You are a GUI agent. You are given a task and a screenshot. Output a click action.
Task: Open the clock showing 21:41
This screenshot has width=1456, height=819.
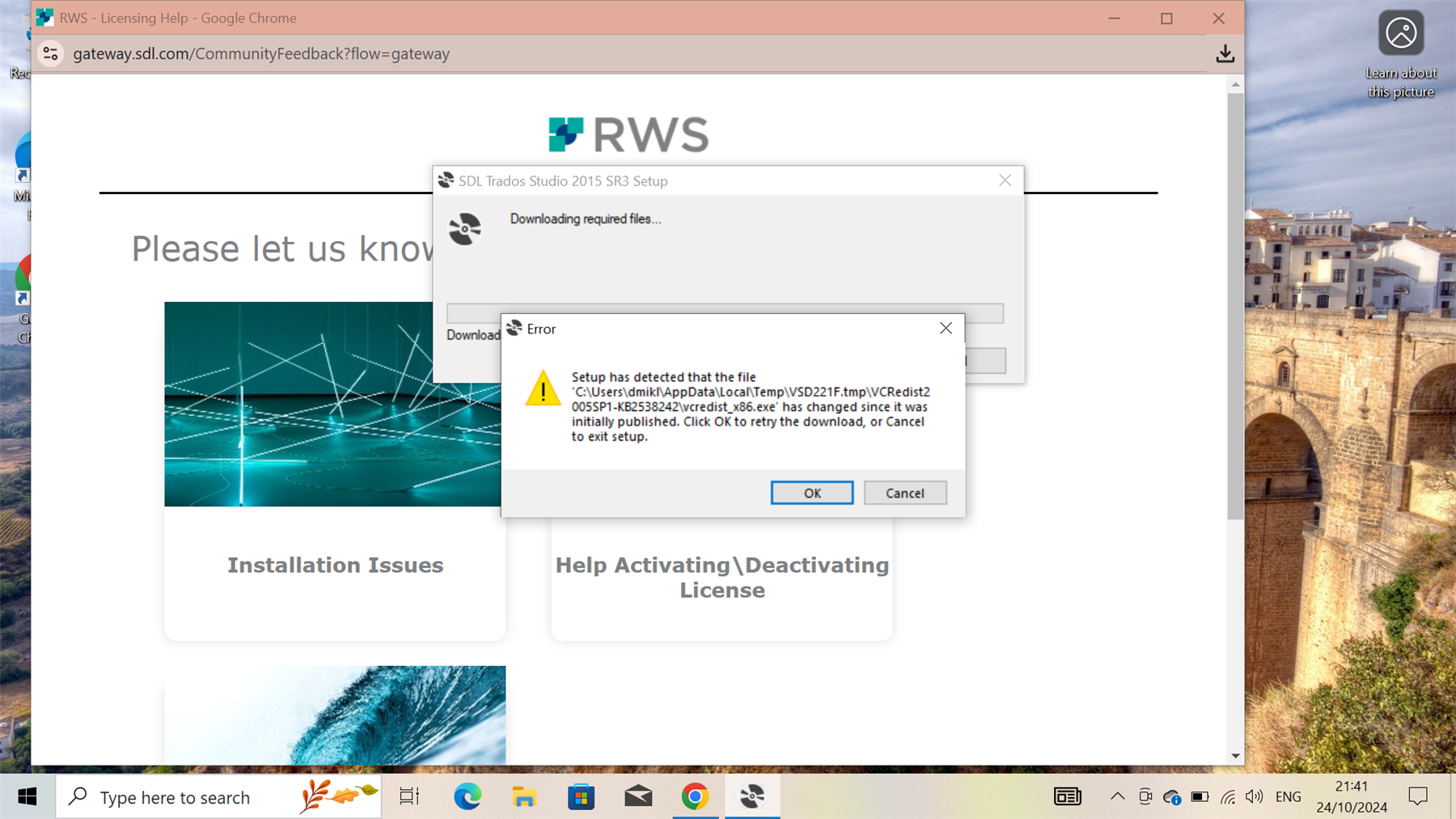click(1352, 797)
